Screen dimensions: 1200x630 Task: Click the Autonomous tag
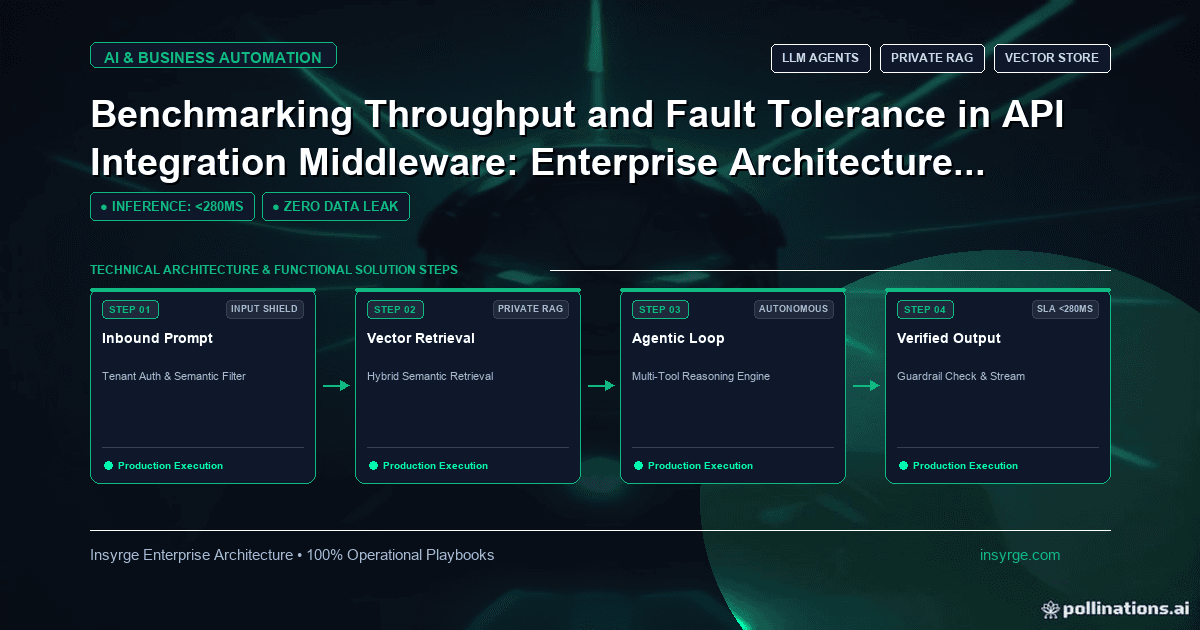[x=794, y=309]
